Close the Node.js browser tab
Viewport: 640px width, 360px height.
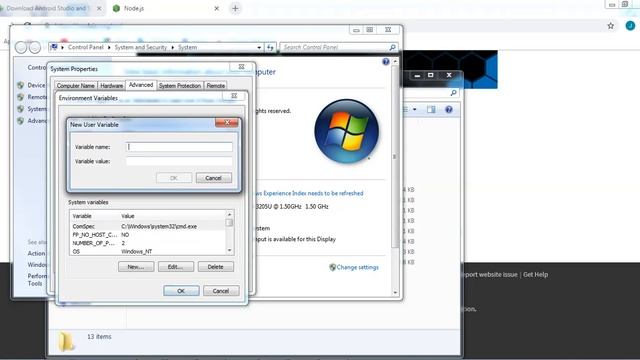click(x=217, y=8)
